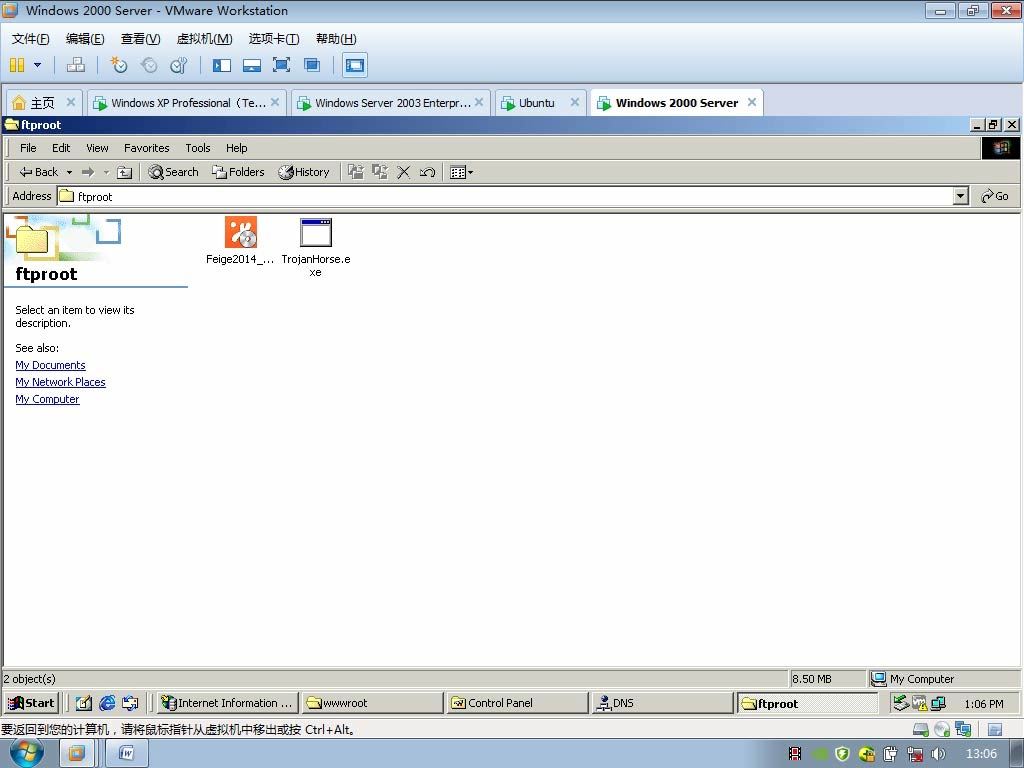
Task: Click the Show Desktop quick launch icon
Action: pos(84,703)
